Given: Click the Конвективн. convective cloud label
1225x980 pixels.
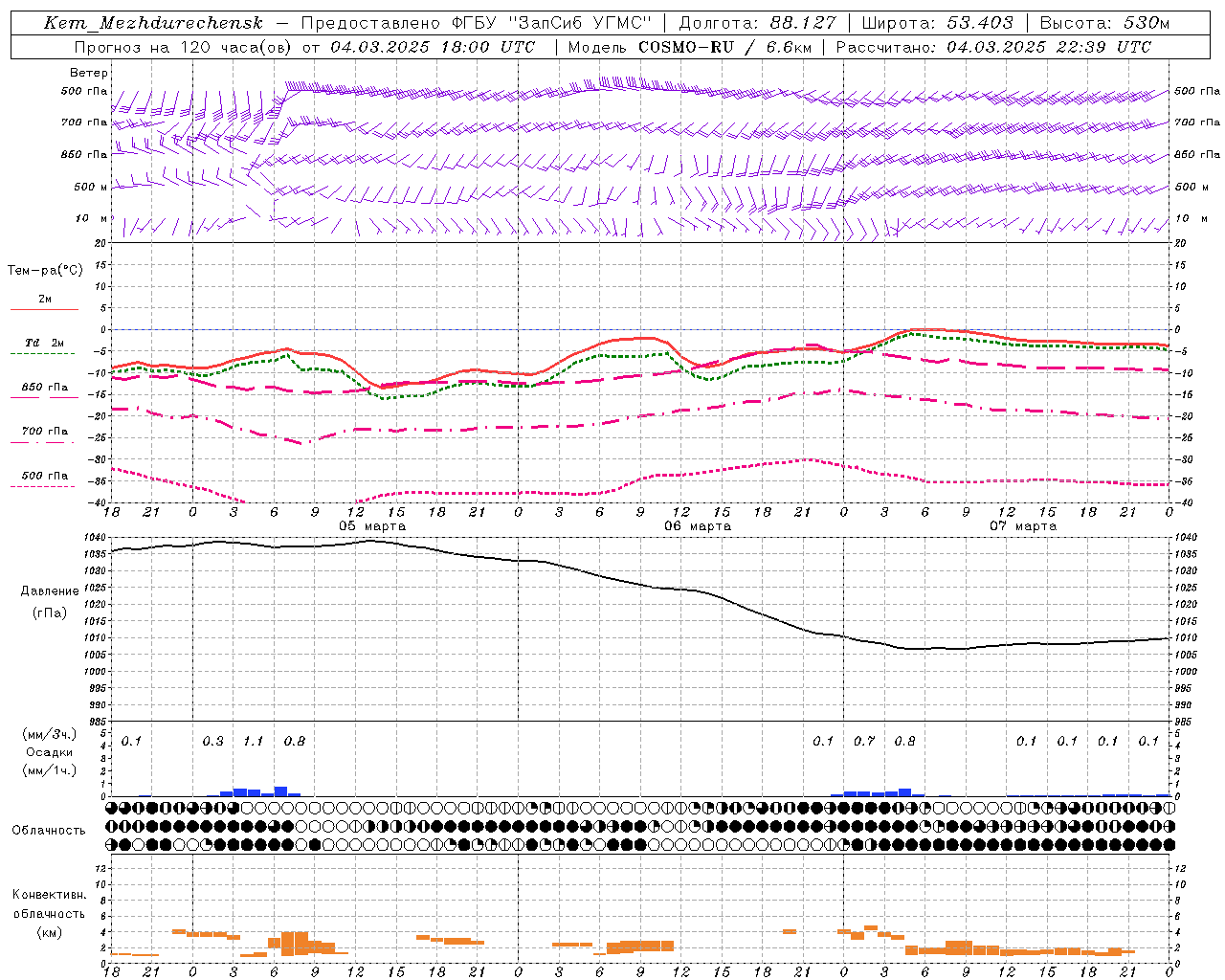Looking at the screenshot, I should coord(49,895).
